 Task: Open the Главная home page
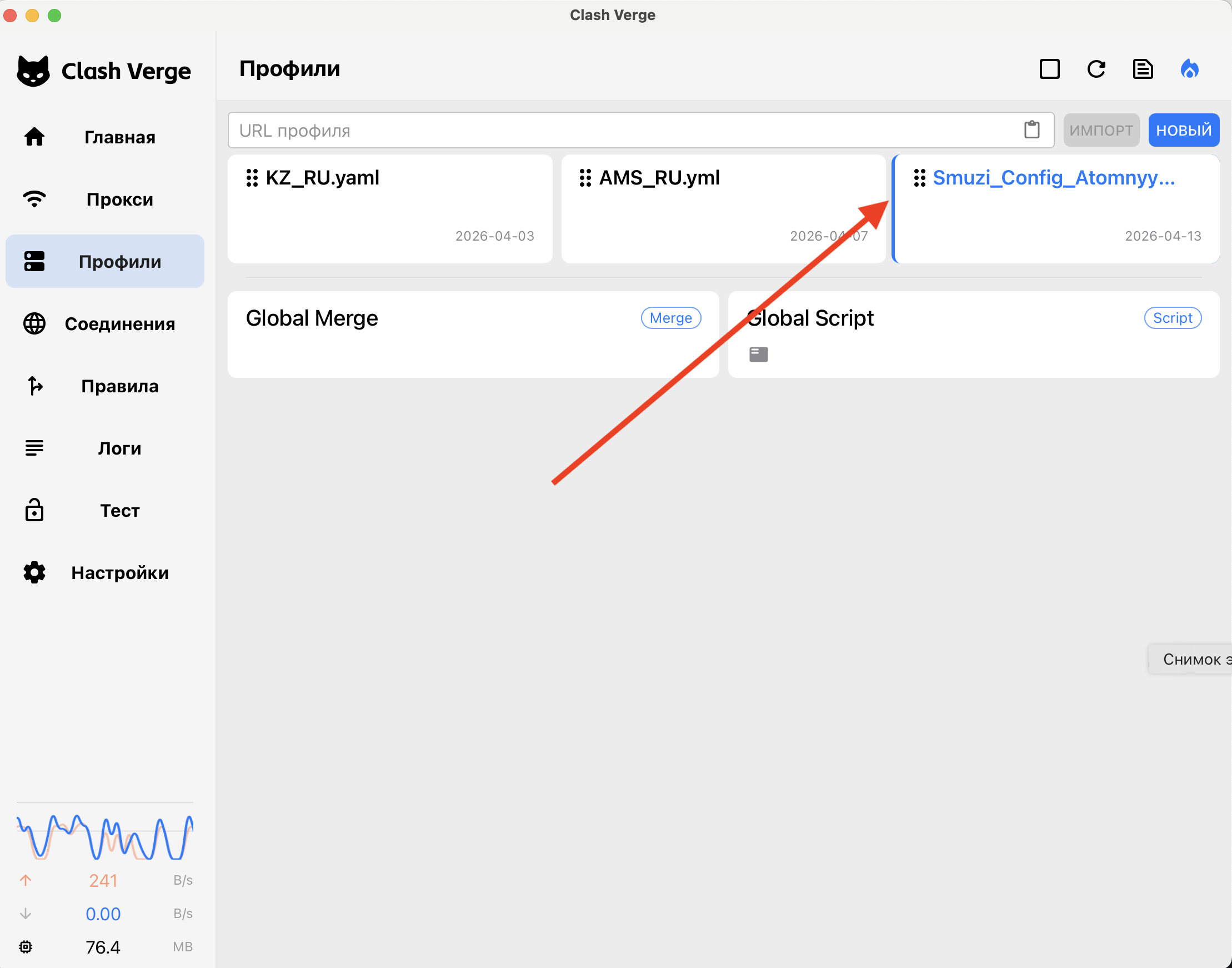(x=105, y=137)
